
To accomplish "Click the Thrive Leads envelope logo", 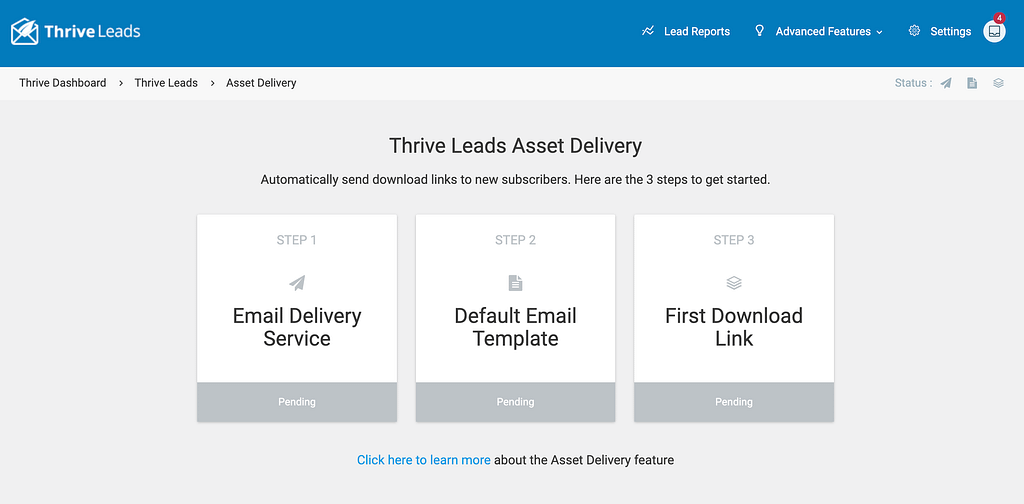I will coord(25,32).
